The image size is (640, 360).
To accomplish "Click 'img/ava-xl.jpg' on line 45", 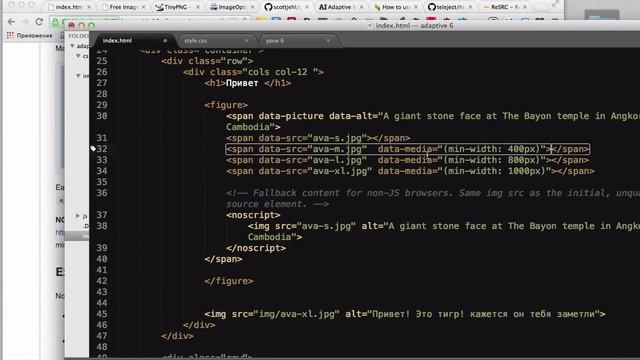I will coord(297,314).
